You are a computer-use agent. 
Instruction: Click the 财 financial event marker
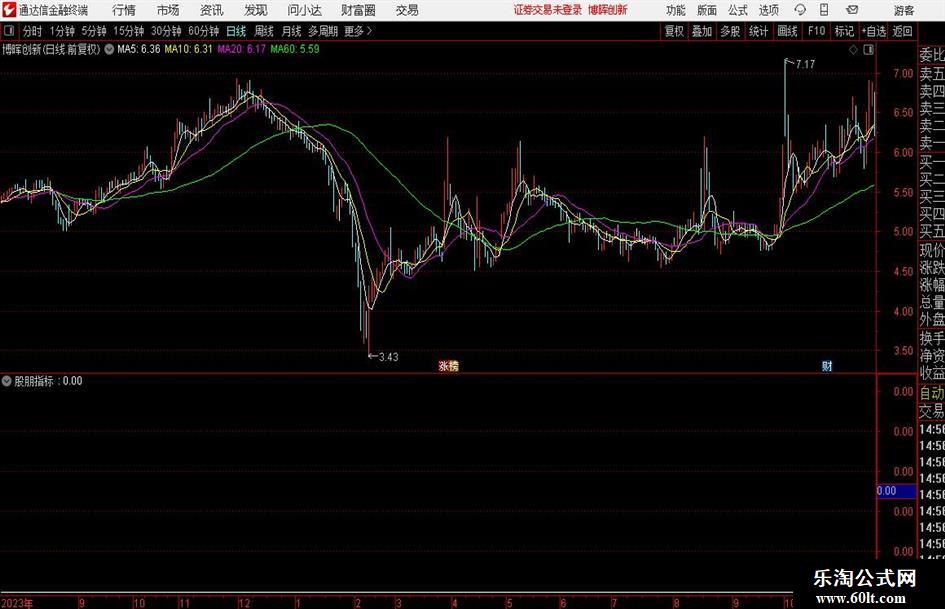point(827,366)
